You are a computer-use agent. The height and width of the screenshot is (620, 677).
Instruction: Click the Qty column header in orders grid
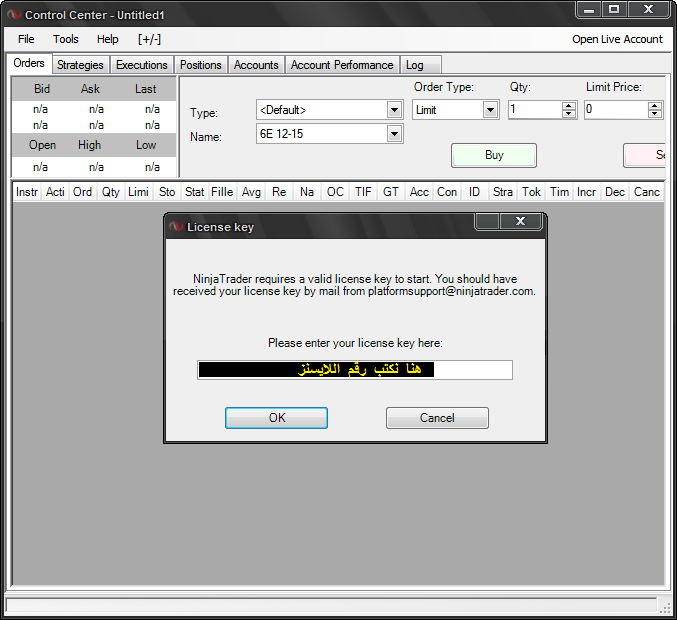(x=111, y=192)
